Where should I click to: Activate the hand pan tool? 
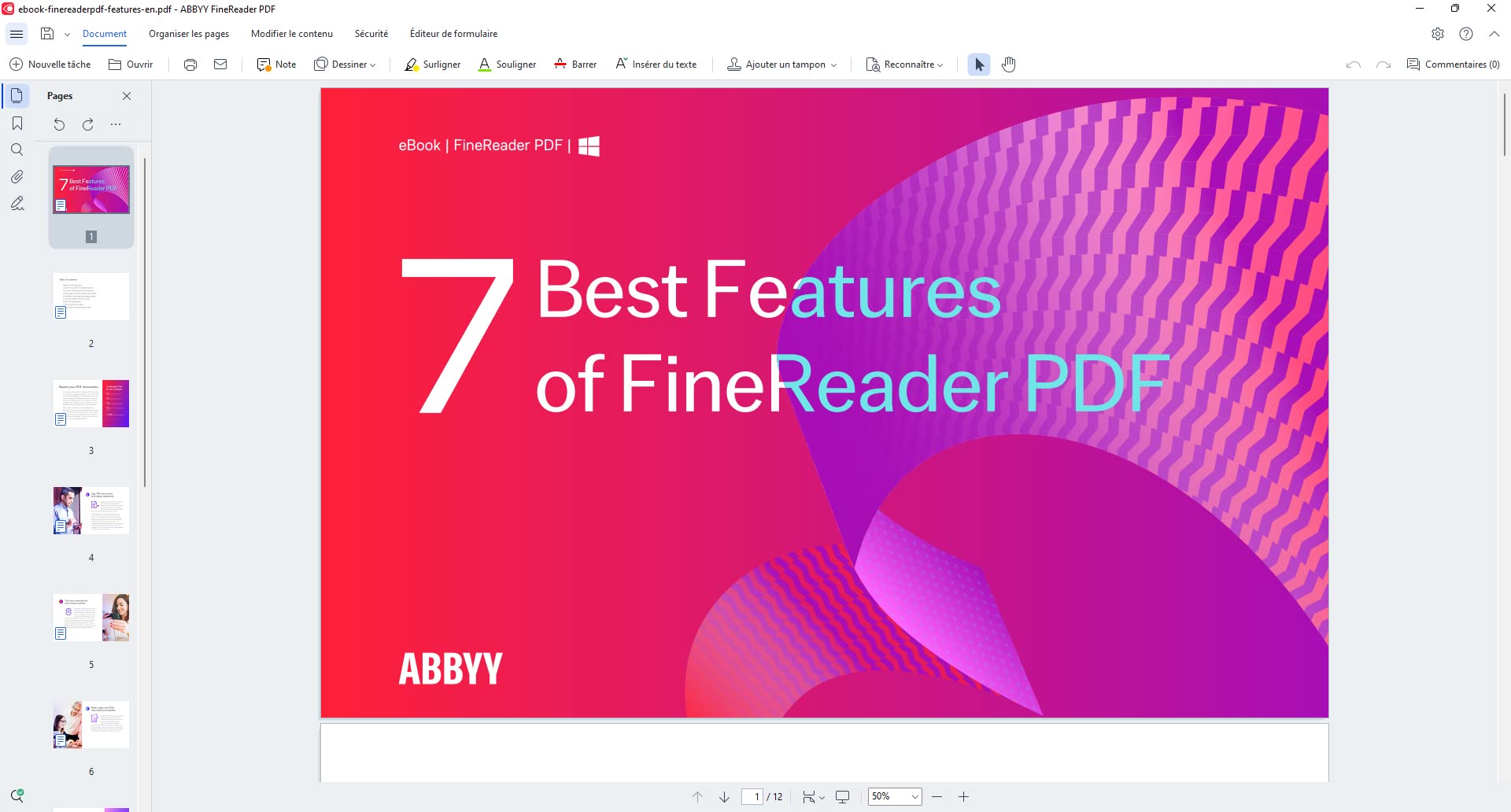1009,65
